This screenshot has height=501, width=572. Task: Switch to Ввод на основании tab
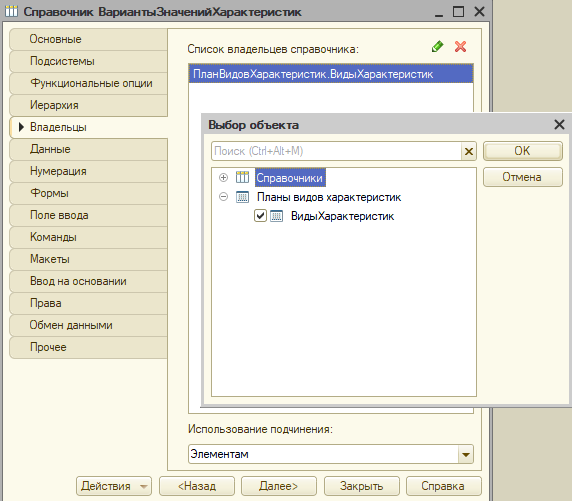[89, 281]
